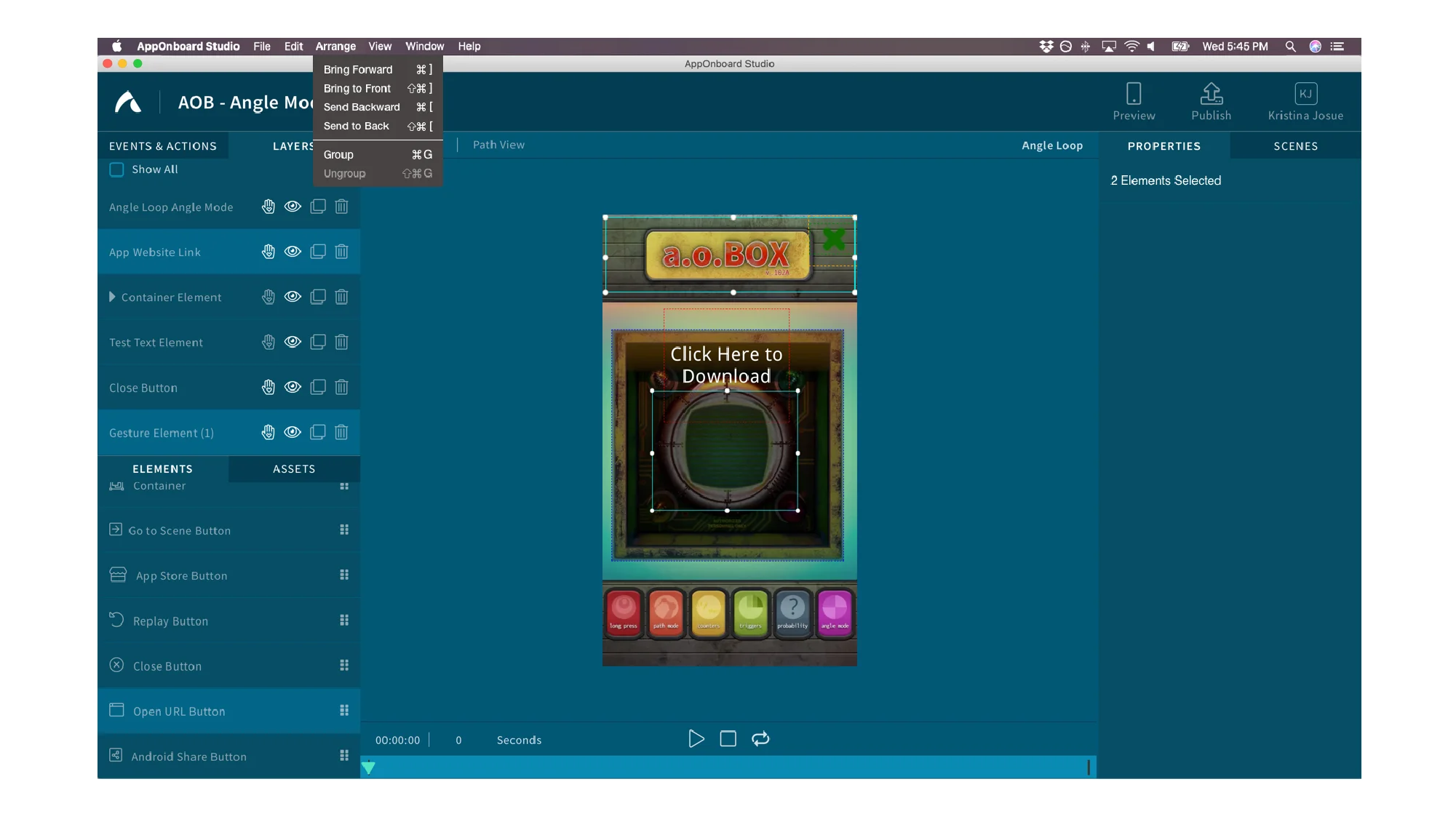Click the stop playback square icon
Screen dimensions: 1456x819
tap(728, 739)
